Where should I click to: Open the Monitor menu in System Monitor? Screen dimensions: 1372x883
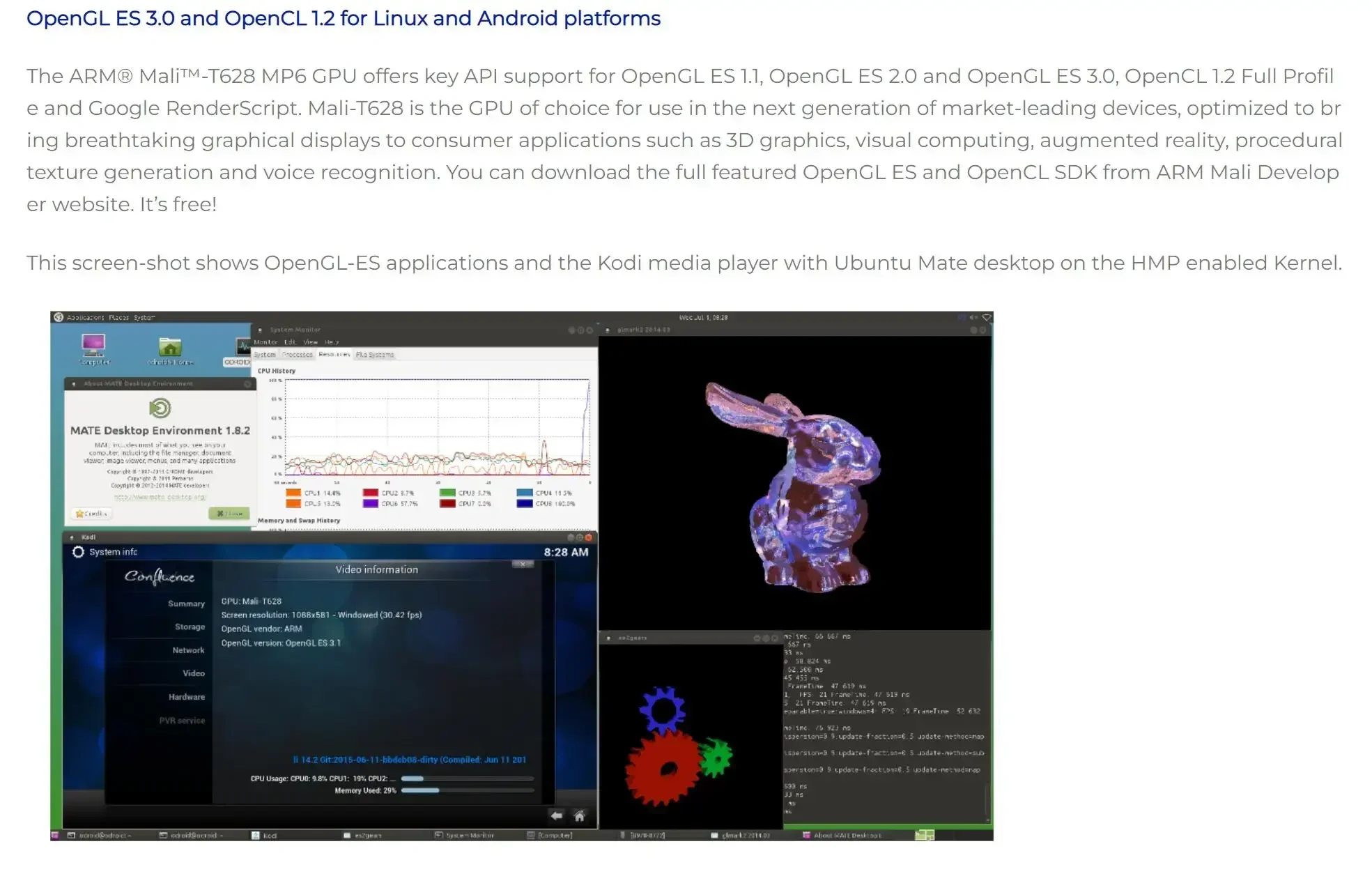click(265, 342)
